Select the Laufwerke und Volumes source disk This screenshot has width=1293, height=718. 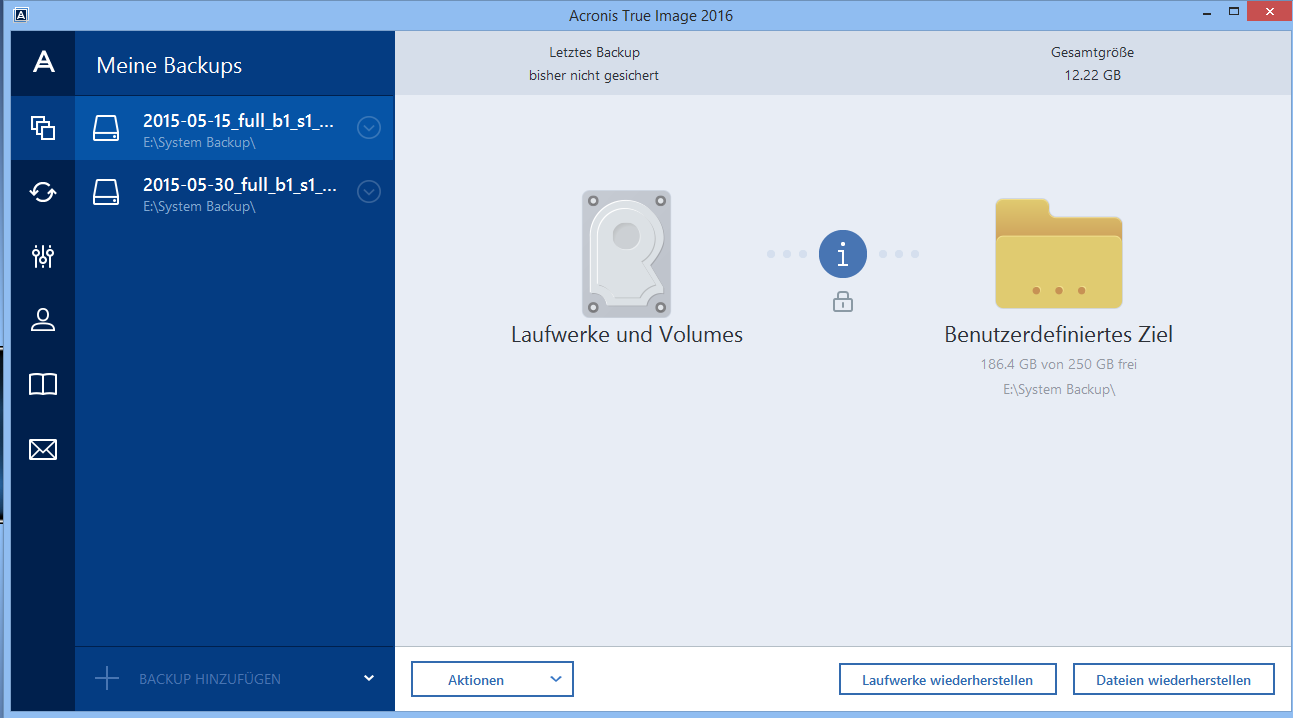pos(626,255)
